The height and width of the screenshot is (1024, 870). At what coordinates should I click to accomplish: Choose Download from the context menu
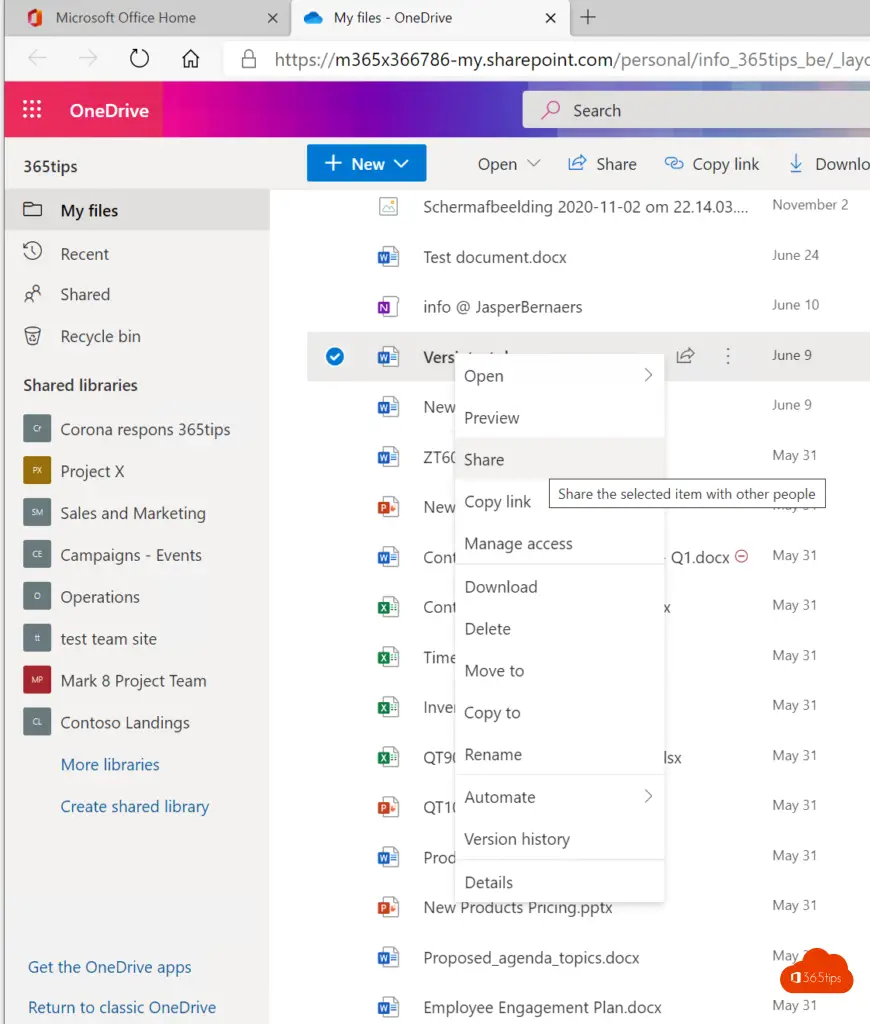click(560, 587)
